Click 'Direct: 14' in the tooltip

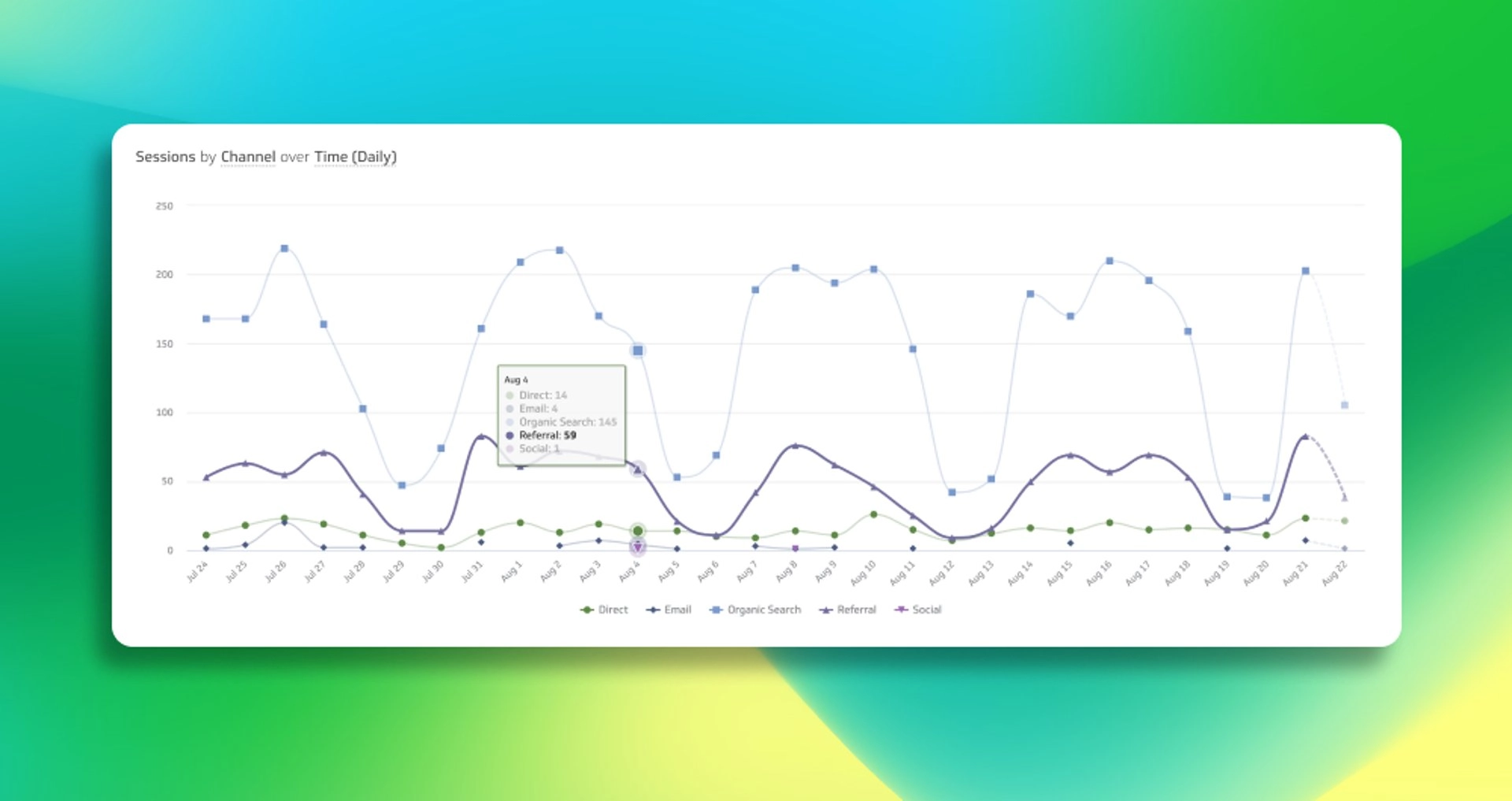(x=543, y=395)
